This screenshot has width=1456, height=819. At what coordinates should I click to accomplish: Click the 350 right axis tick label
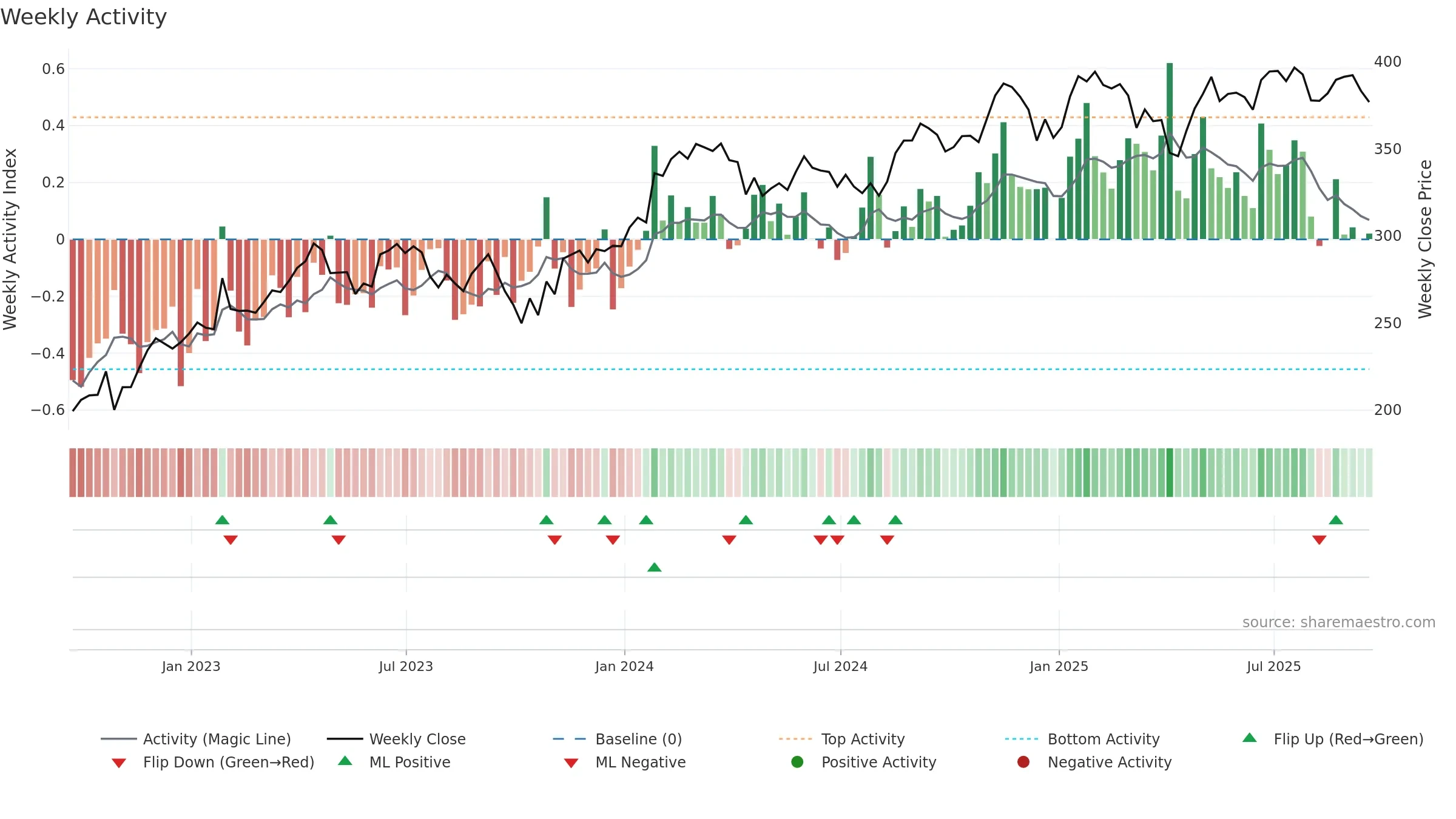tap(1387, 149)
